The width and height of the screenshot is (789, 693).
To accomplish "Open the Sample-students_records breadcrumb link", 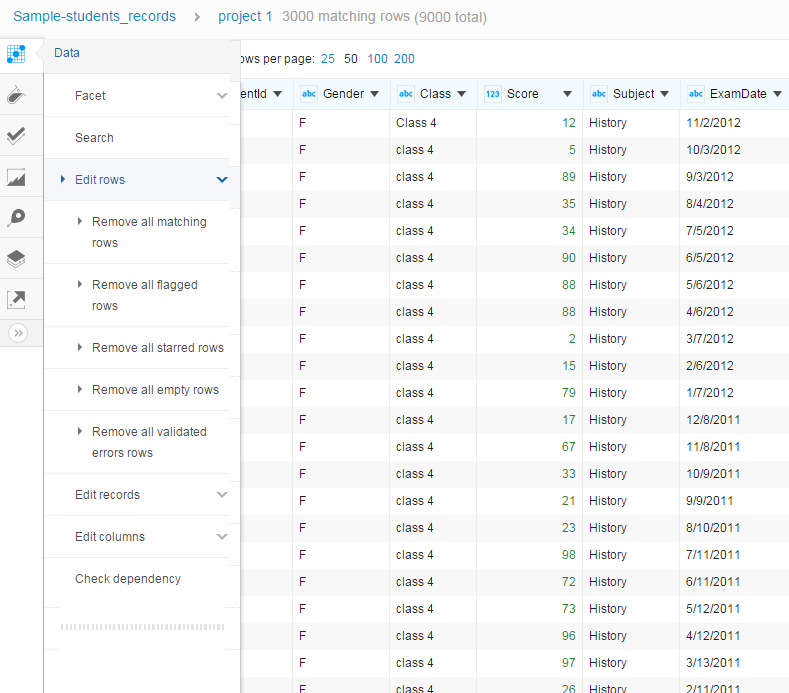I will coord(94,17).
